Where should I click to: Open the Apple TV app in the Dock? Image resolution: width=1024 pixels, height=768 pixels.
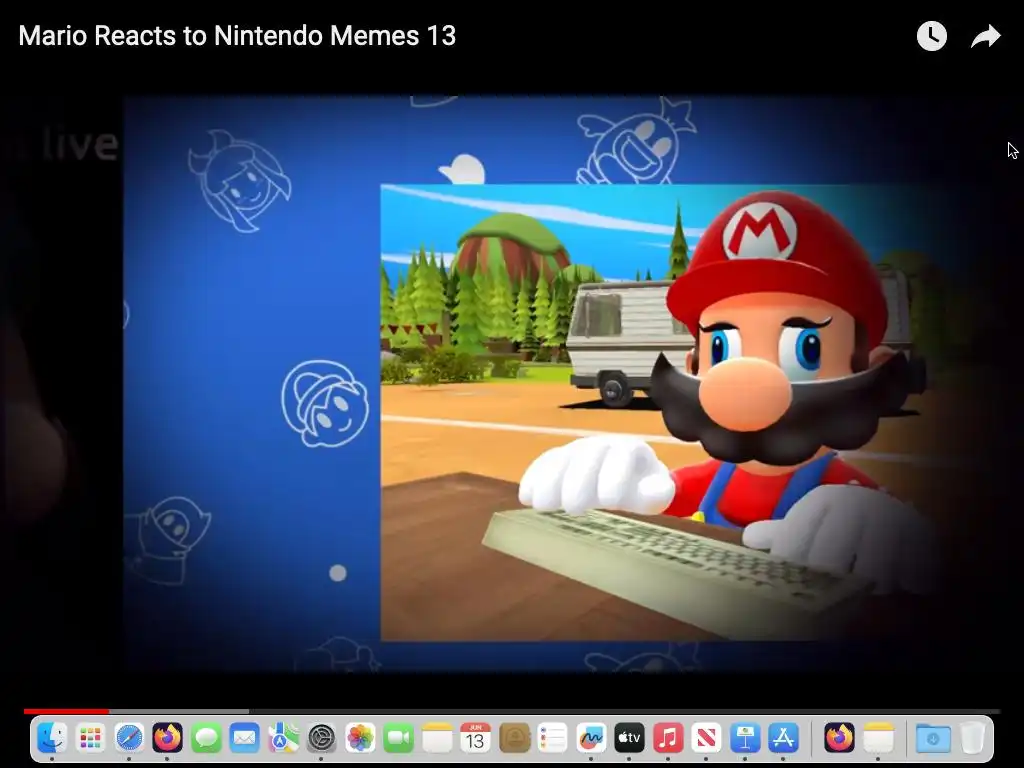pyautogui.click(x=630, y=738)
